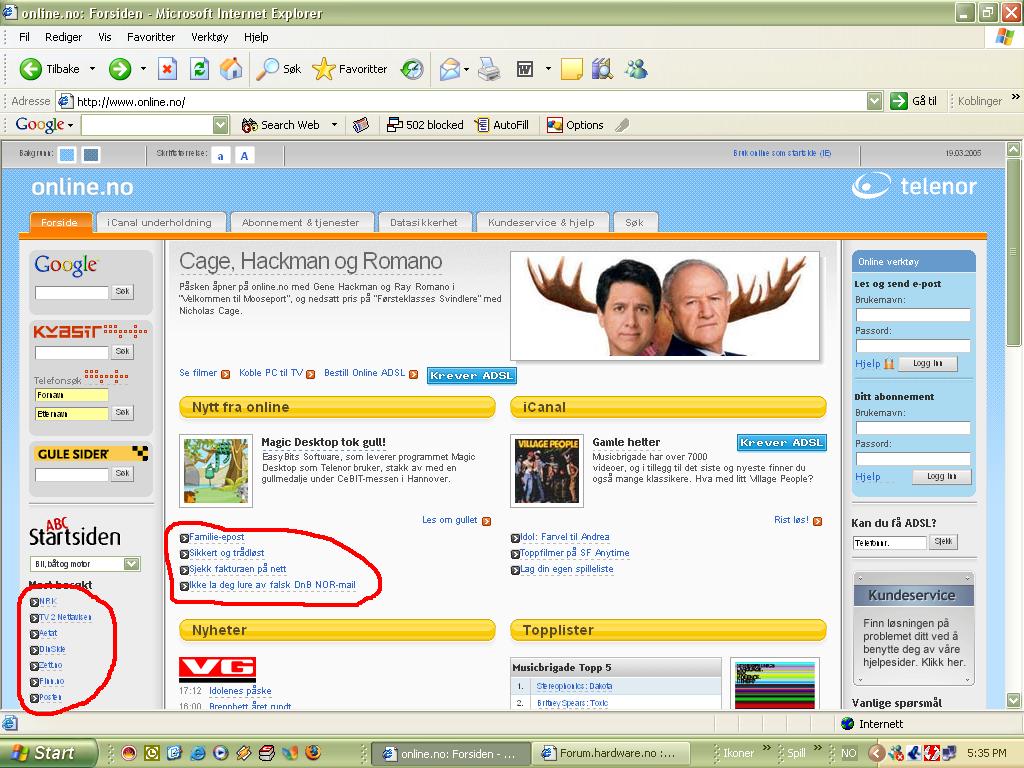Open the 'Se filmer' link
Viewport: 1024px width, 768px height.
tap(198, 373)
